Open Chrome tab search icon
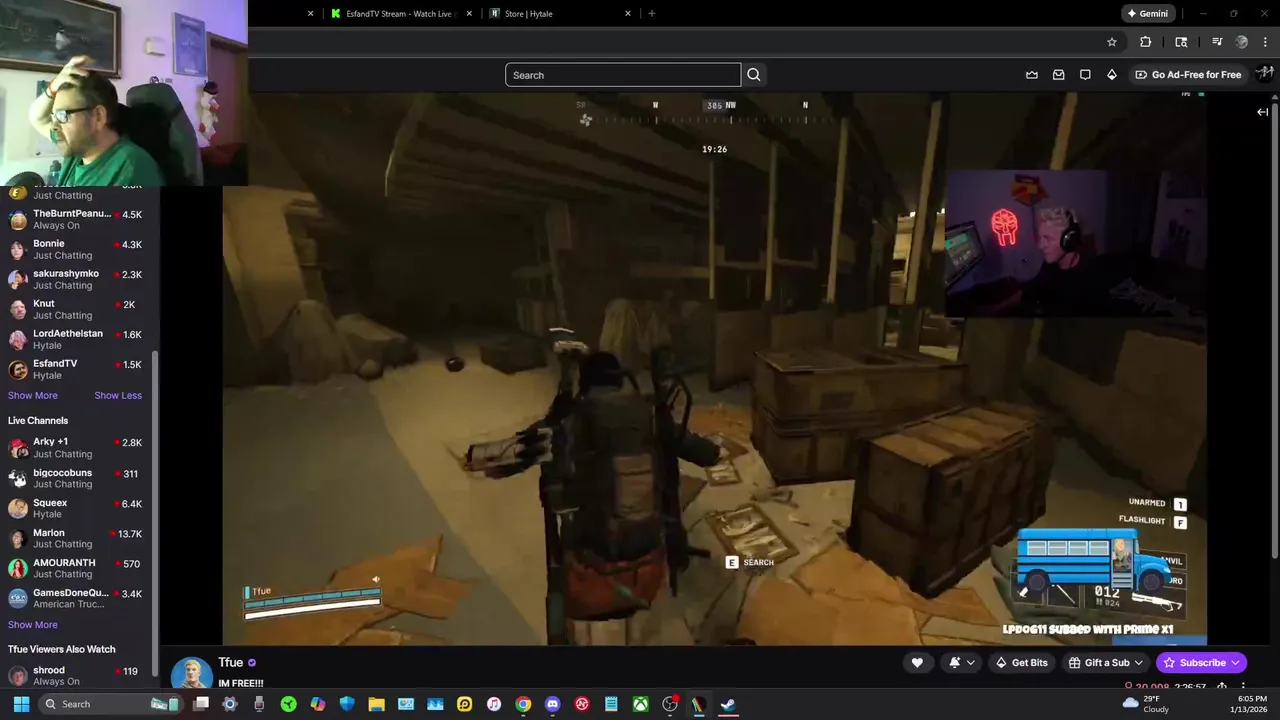 click(x=1181, y=42)
